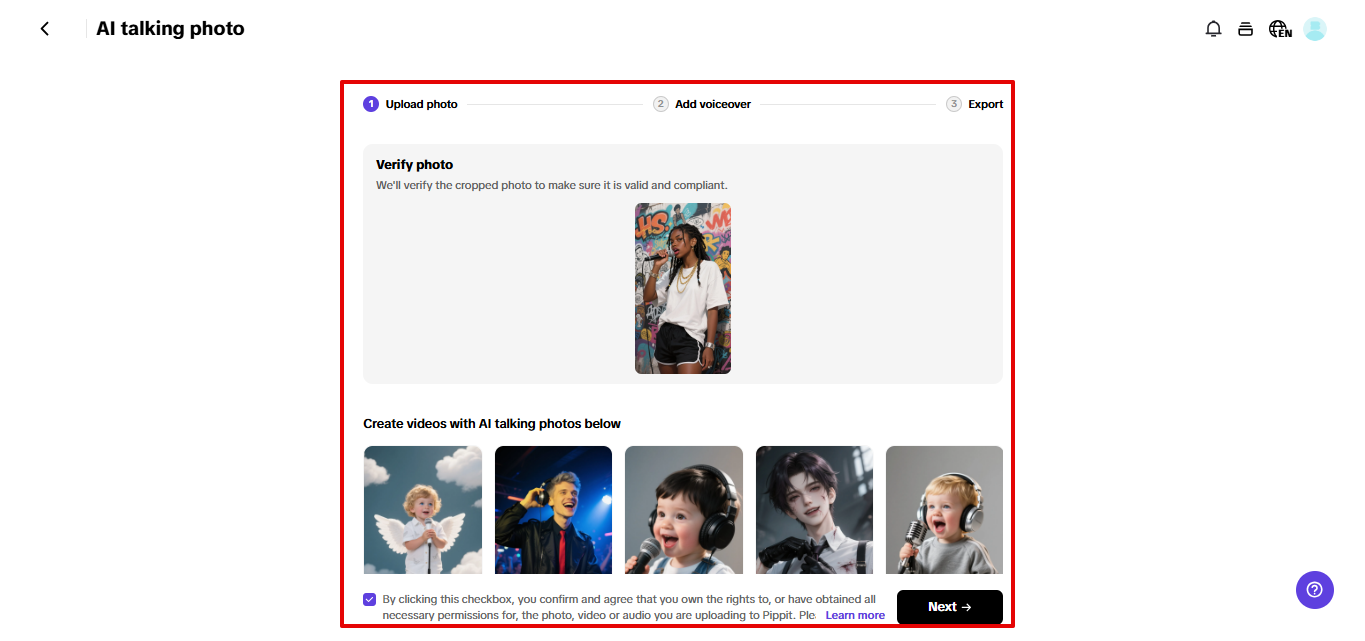Change language via globe EN icon
The height and width of the screenshot is (641, 1365).
tap(1280, 29)
